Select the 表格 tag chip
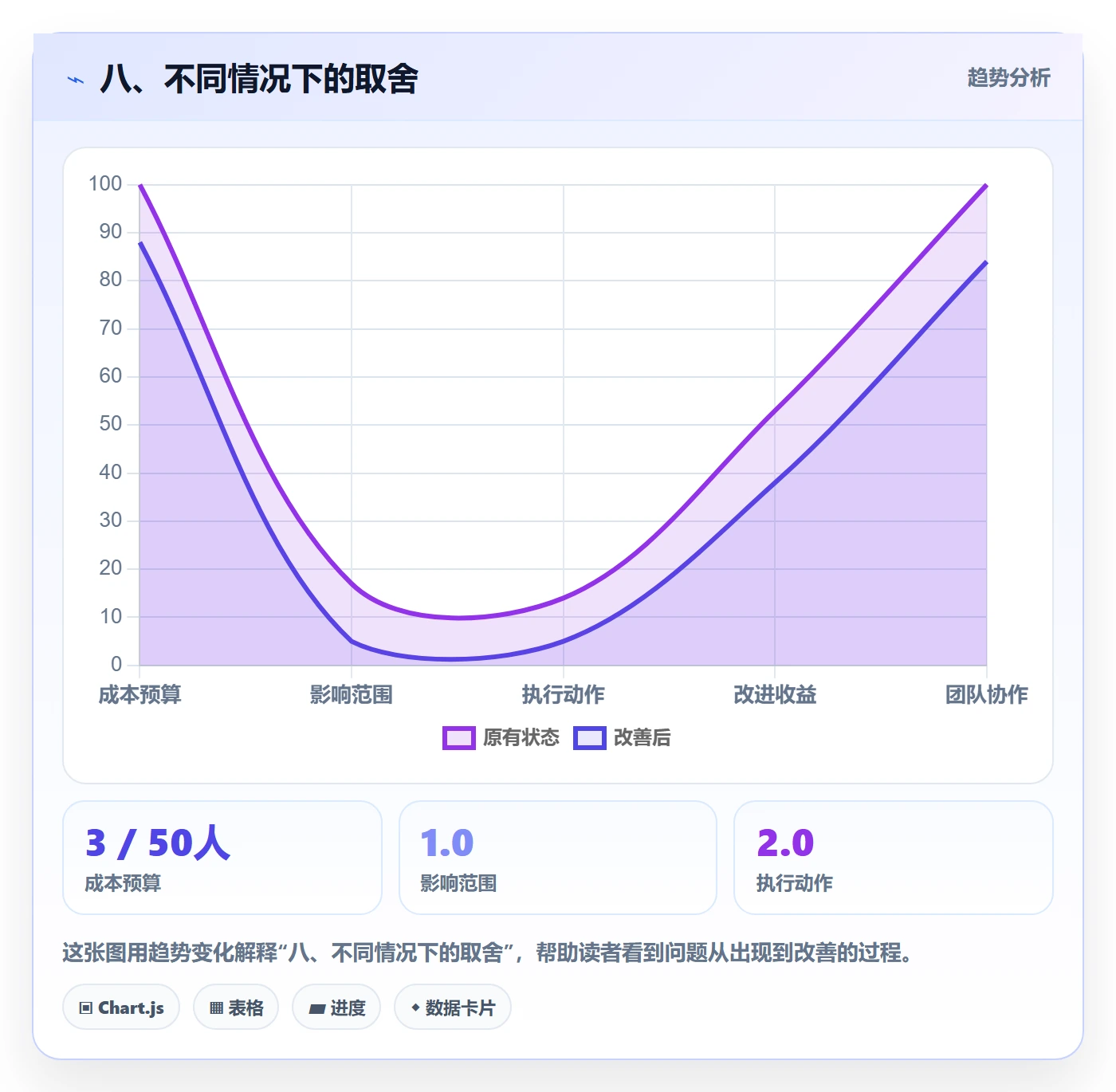This screenshot has width=1116, height=1092. pos(236,1008)
